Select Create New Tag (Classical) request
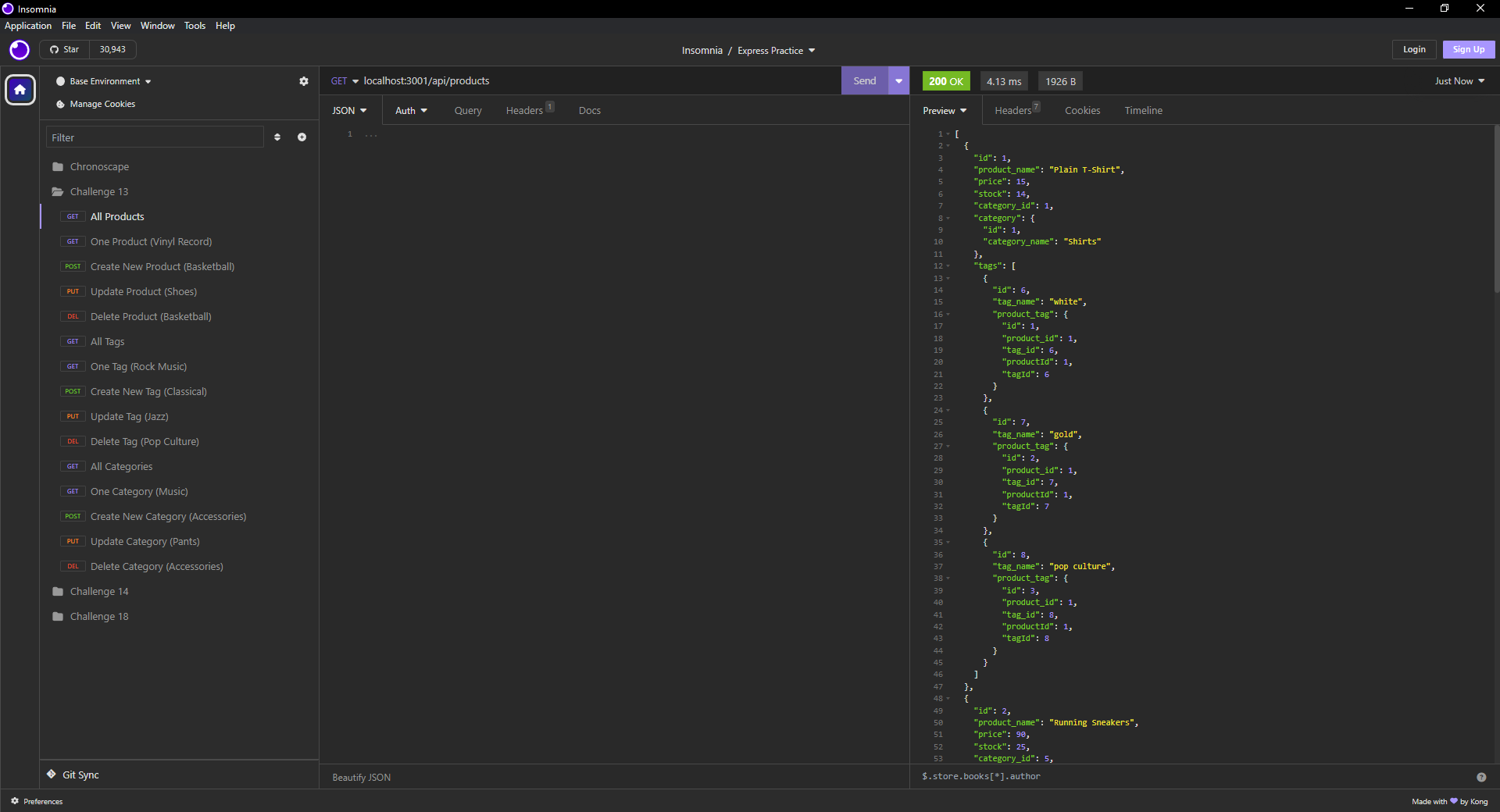 tap(179, 392)
